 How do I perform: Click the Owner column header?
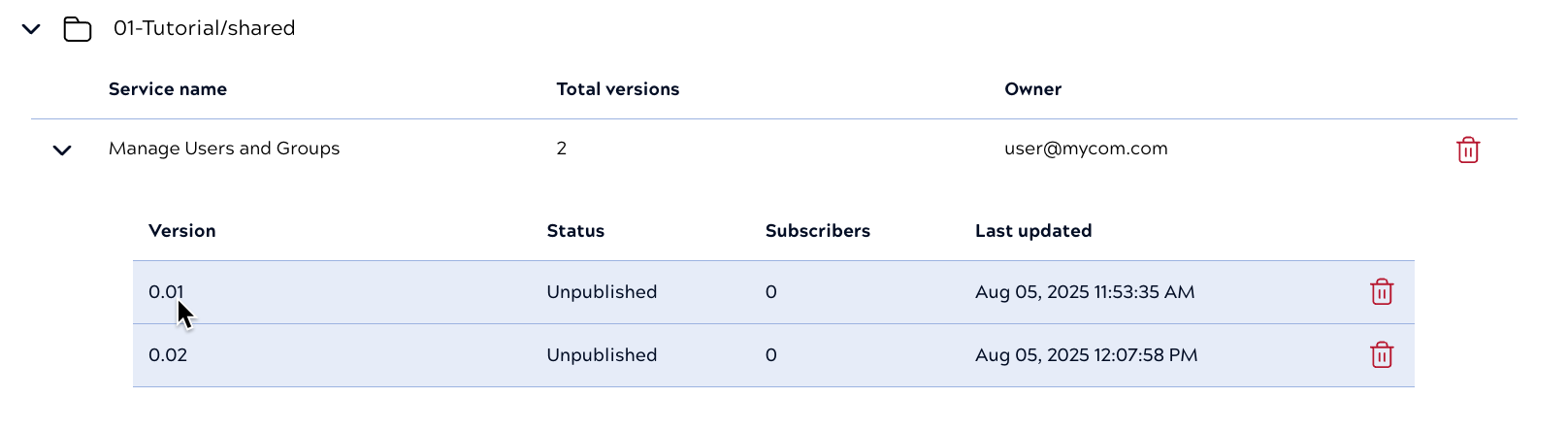click(x=1033, y=89)
